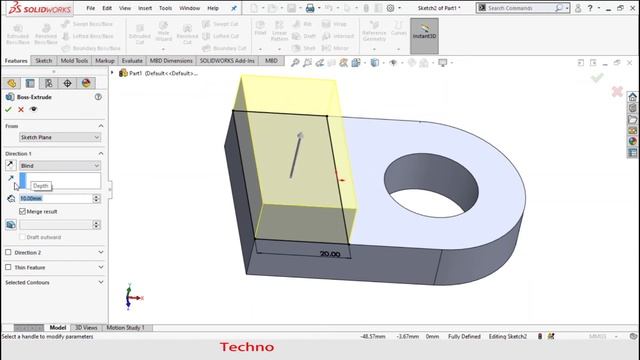
Task: Expand the Part1 tree in the viewport
Action: [112, 73]
